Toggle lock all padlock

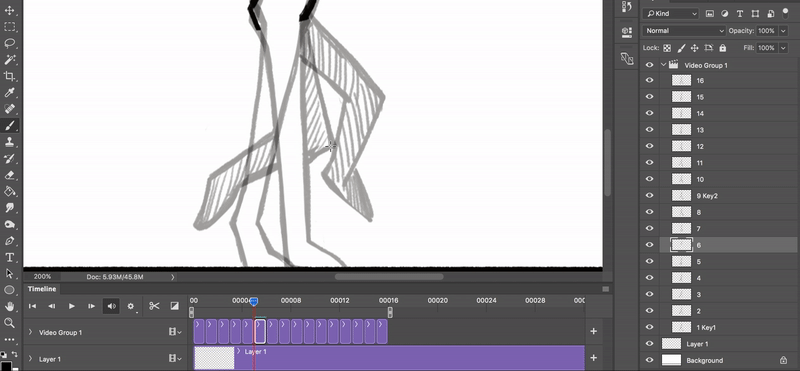(x=722, y=48)
